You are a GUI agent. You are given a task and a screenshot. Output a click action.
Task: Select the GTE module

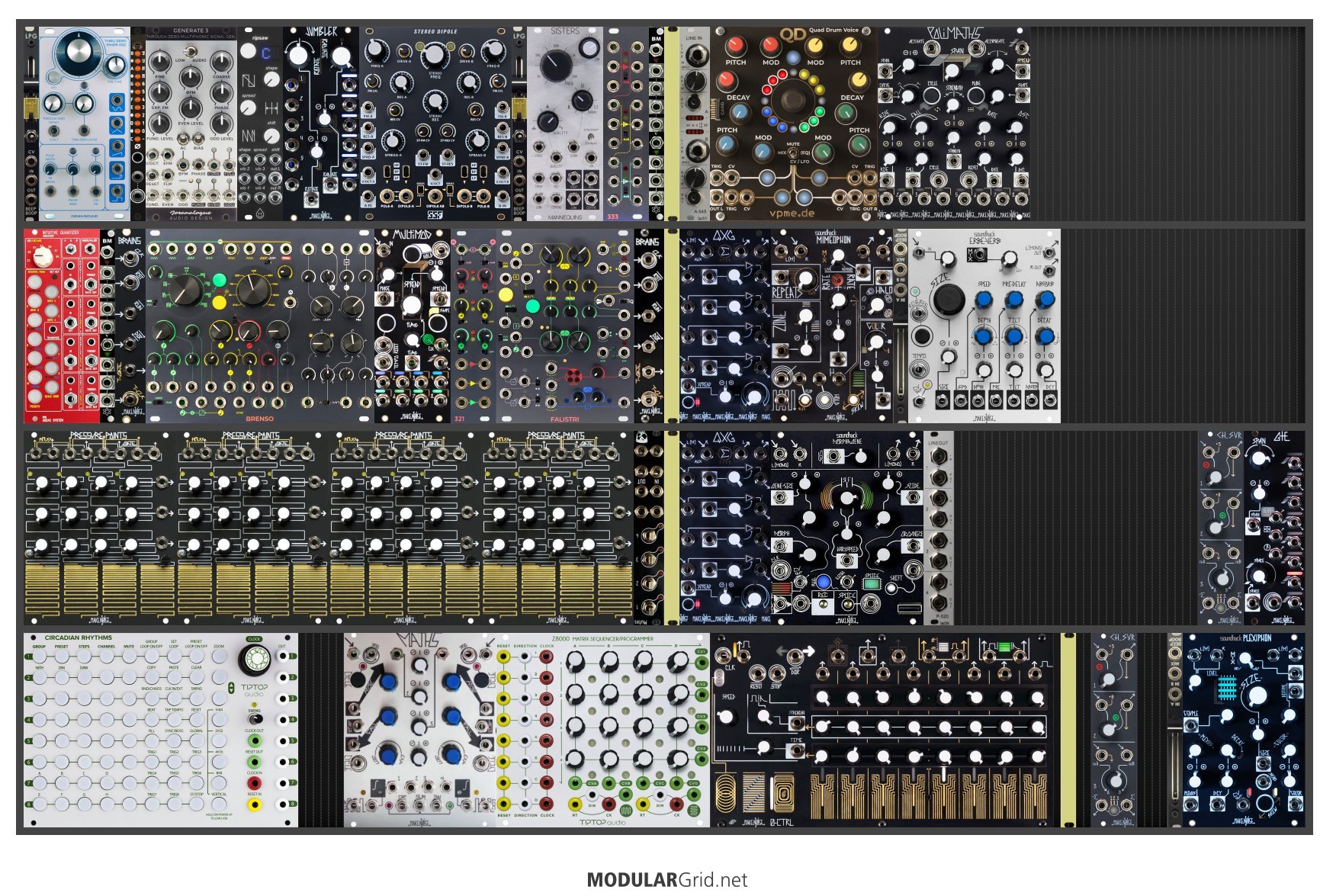pos(1274,528)
